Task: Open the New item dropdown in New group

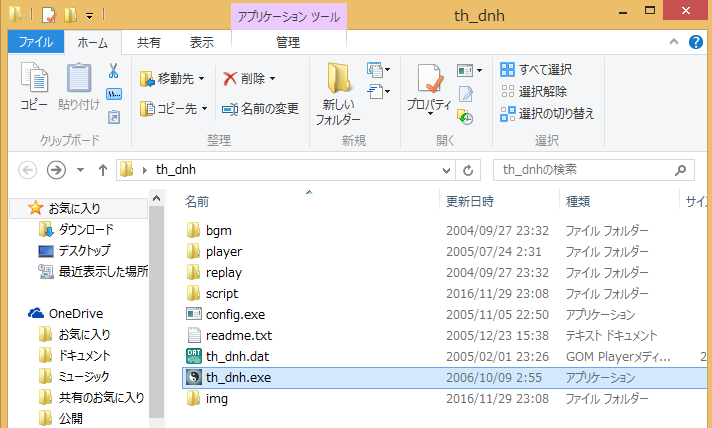Action: point(378,70)
